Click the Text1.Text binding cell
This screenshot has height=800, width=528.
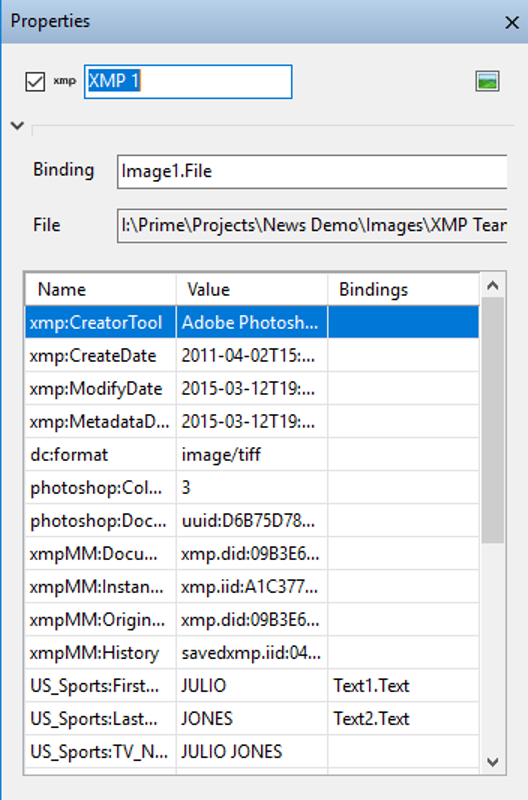coord(404,686)
